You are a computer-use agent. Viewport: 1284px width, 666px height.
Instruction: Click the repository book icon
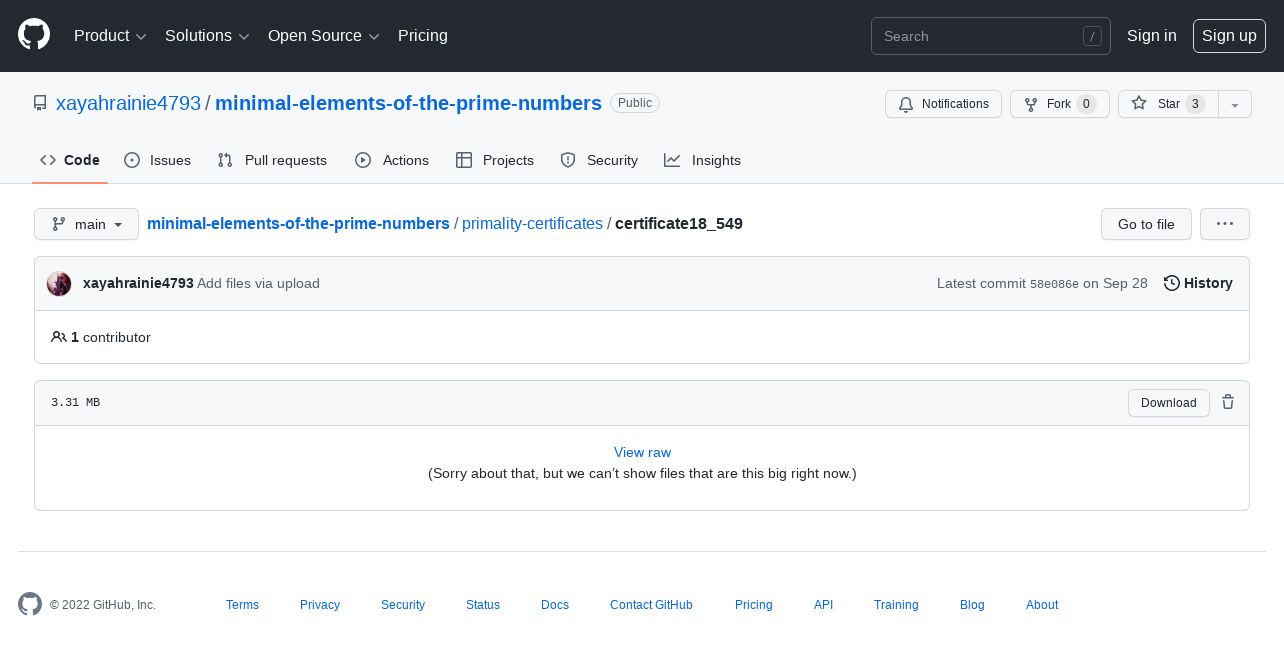[40, 103]
